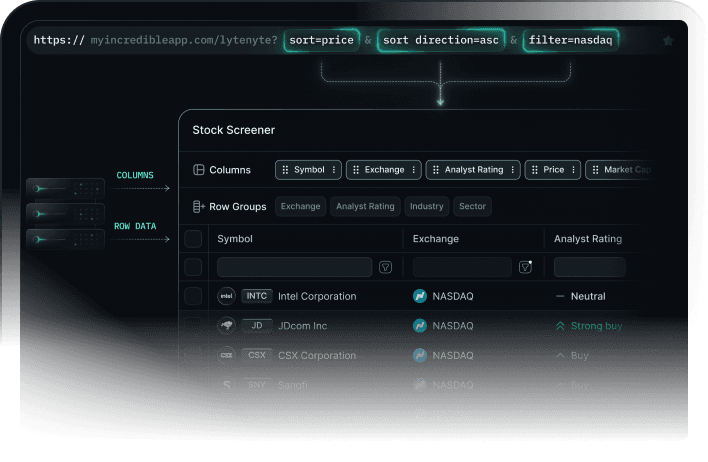Click the Row Groups icon
The image size is (708, 462).
tap(199, 206)
